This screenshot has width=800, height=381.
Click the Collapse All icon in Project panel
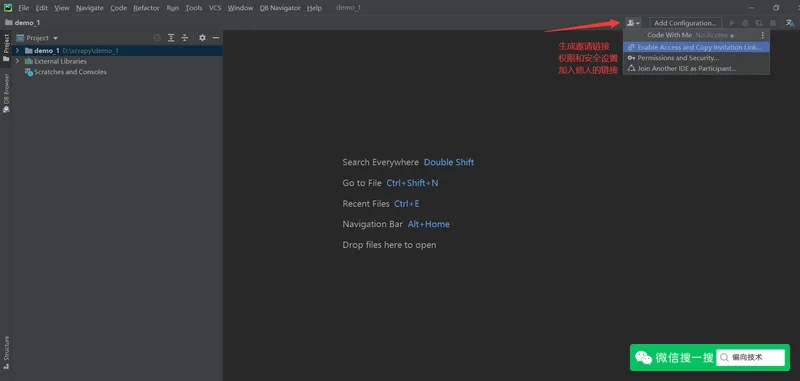(185, 38)
